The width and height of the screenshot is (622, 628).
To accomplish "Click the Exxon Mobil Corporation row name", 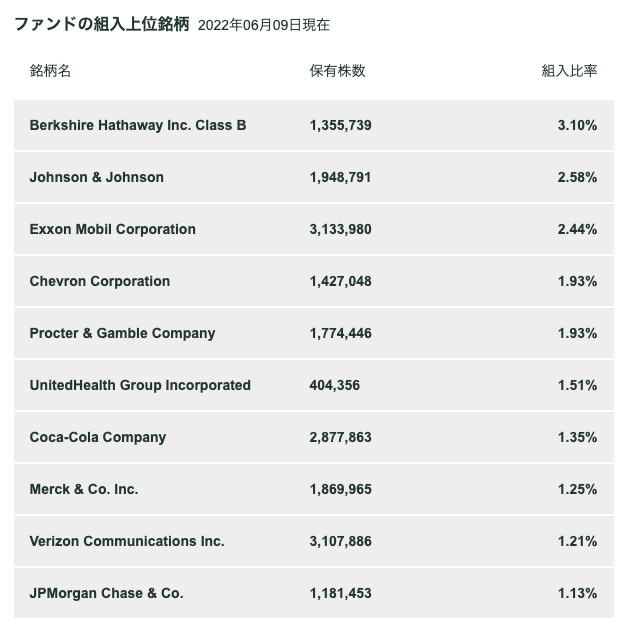I will 113,229.
